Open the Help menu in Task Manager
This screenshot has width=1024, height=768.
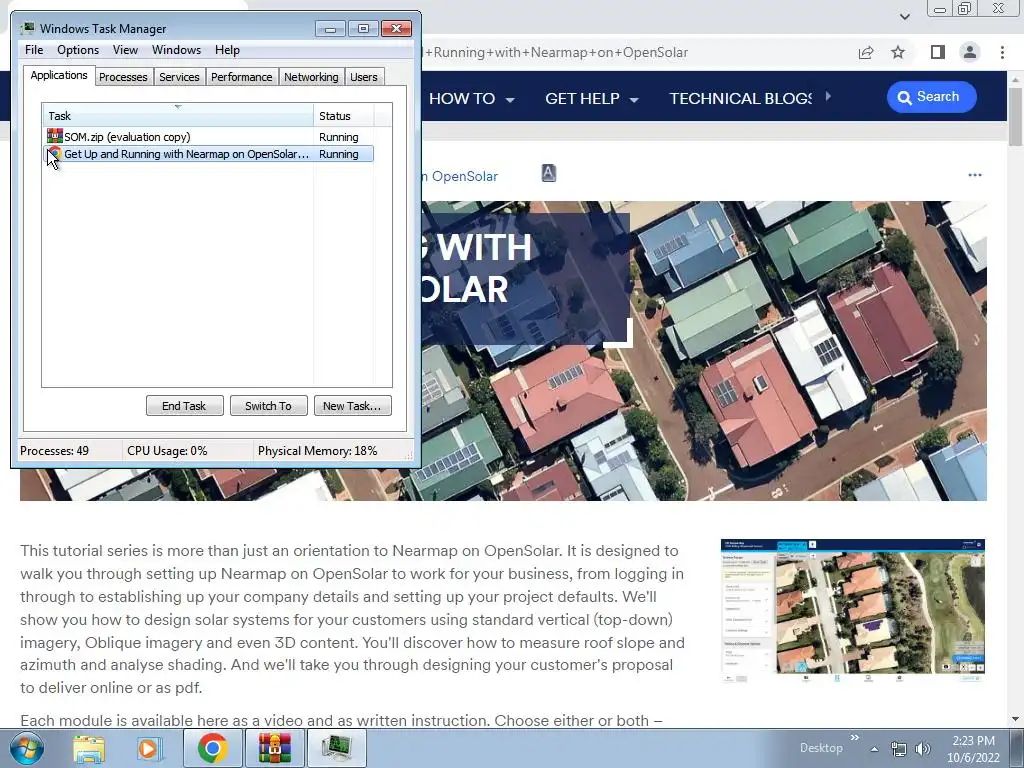[x=227, y=50]
